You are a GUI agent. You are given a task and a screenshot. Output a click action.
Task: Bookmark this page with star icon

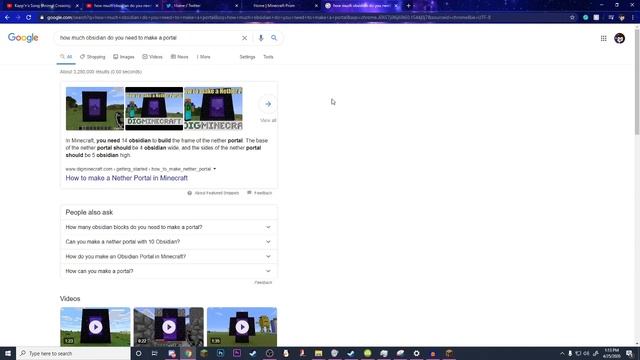point(572,18)
